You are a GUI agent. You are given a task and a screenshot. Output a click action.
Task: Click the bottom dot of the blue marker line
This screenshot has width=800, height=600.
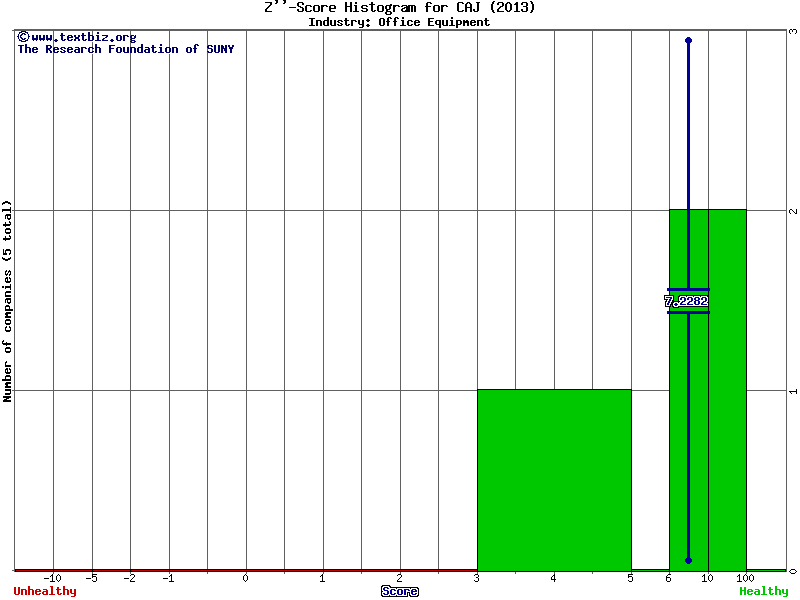(x=689, y=561)
